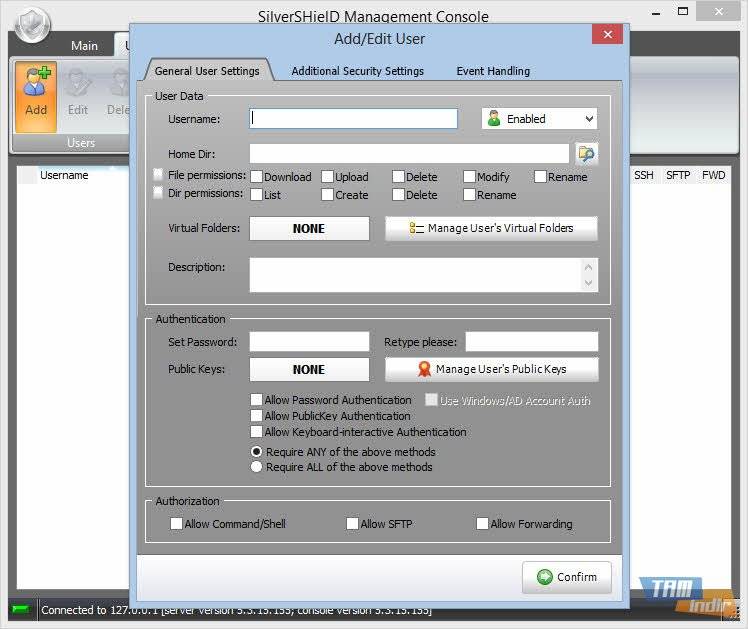
Task: Select the Main ribbon tab
Action: tap(84, 46)
